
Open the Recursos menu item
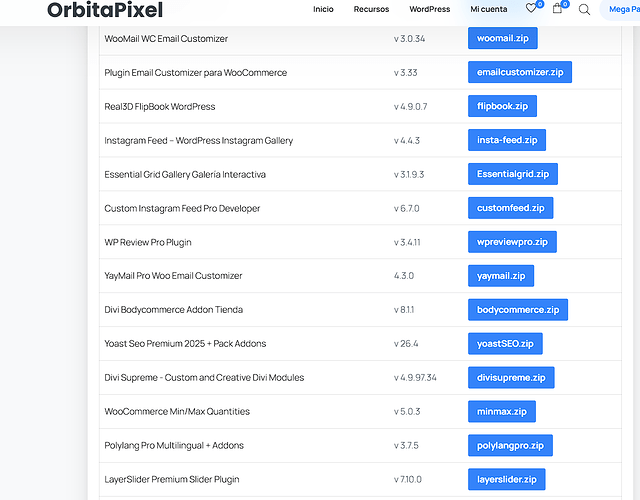tap(371, 9)
